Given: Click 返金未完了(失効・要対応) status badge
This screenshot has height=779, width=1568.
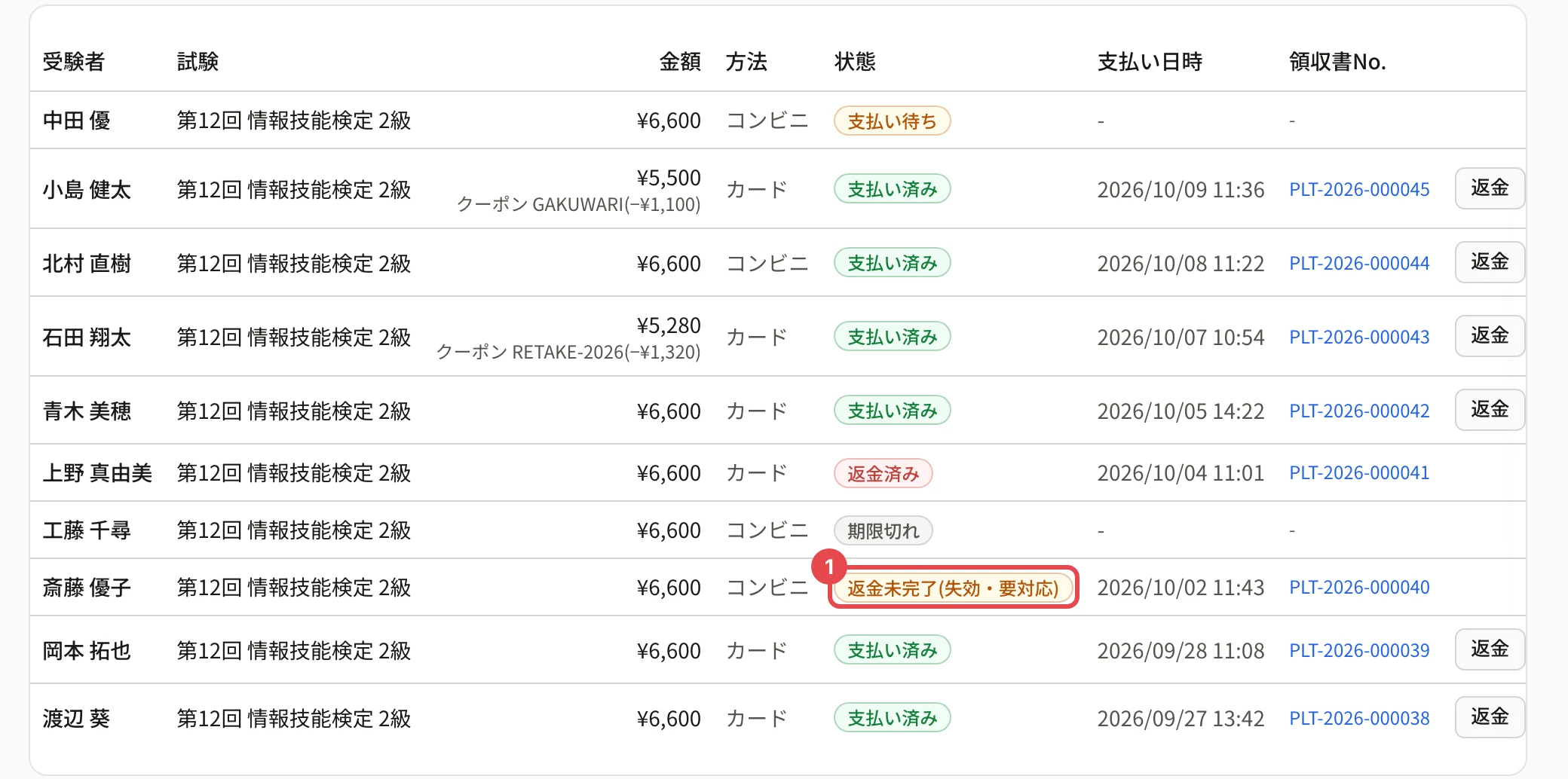Looking at the screenshot, I should pos(953,588).
